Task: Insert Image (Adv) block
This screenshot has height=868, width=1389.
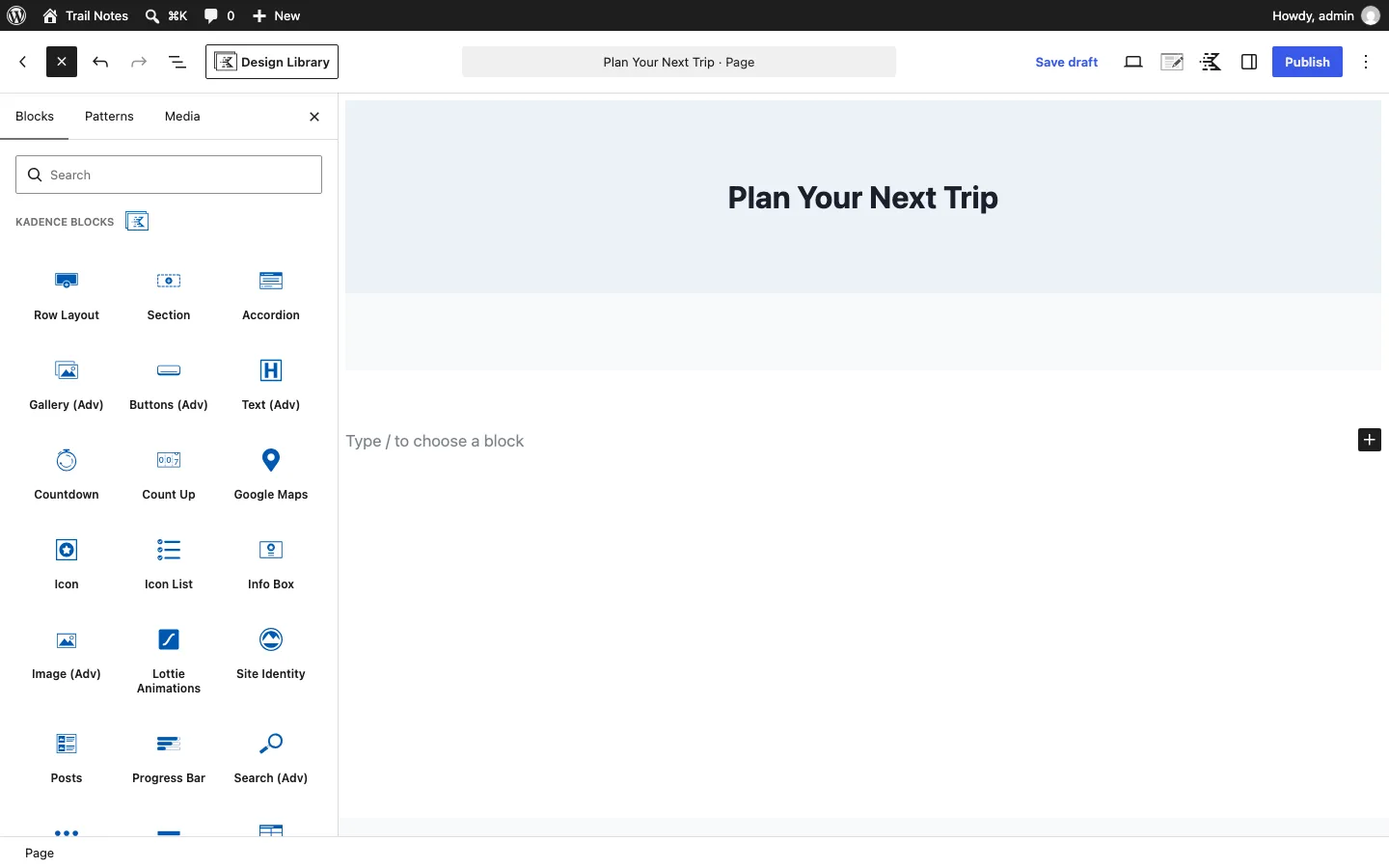Action: coord(67,655)
